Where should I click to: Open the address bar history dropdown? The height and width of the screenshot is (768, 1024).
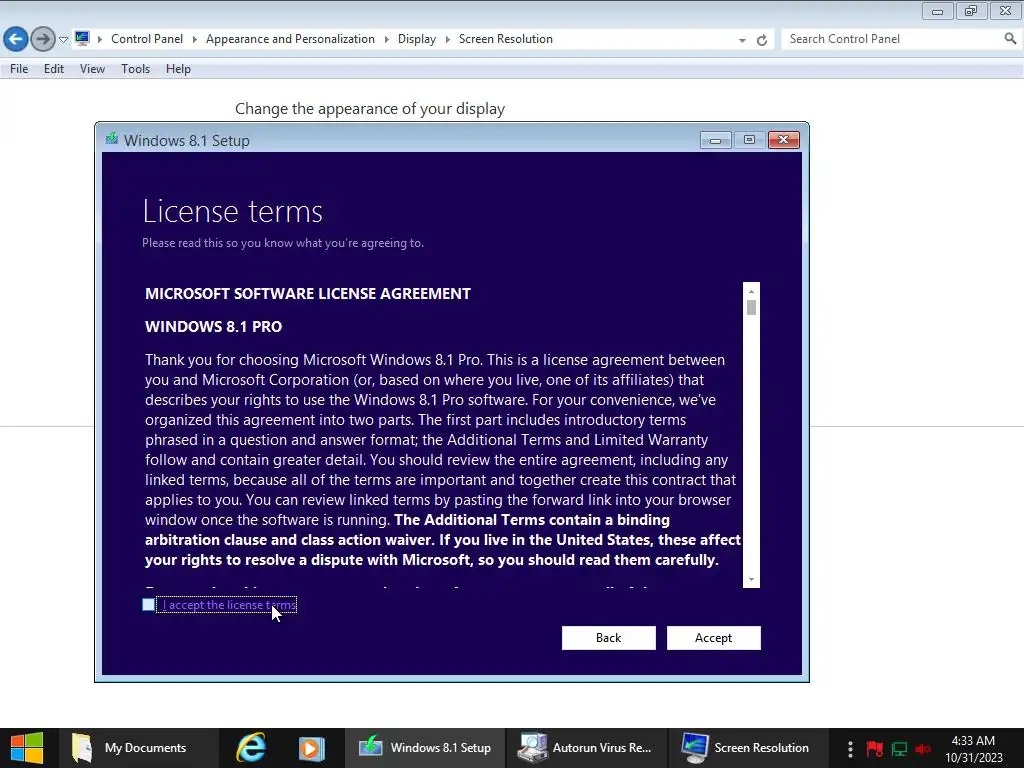[742, 40]
